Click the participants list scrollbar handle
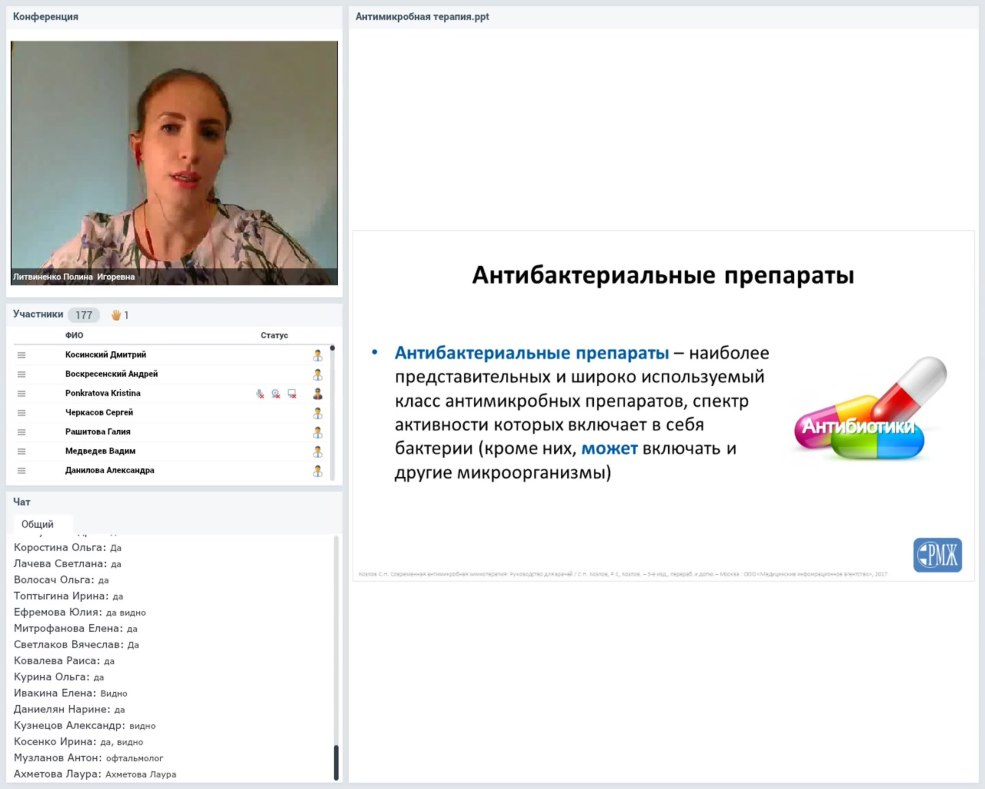The image size is (985, 789). [333, 349]
